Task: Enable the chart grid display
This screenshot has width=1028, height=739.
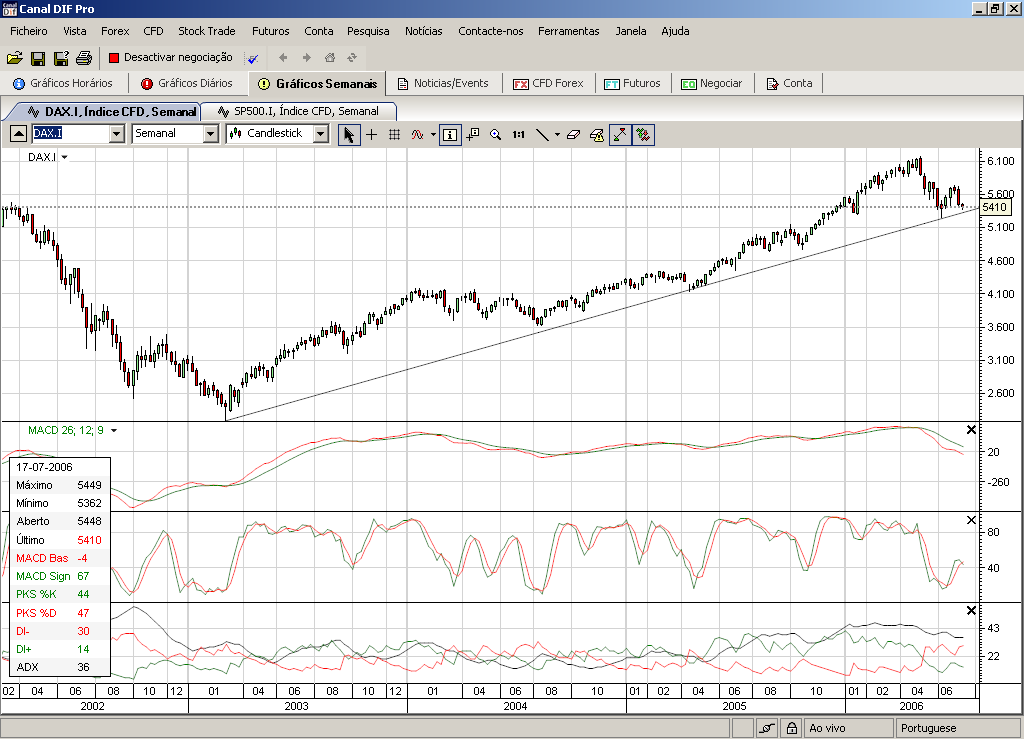Action: [393, 134]
